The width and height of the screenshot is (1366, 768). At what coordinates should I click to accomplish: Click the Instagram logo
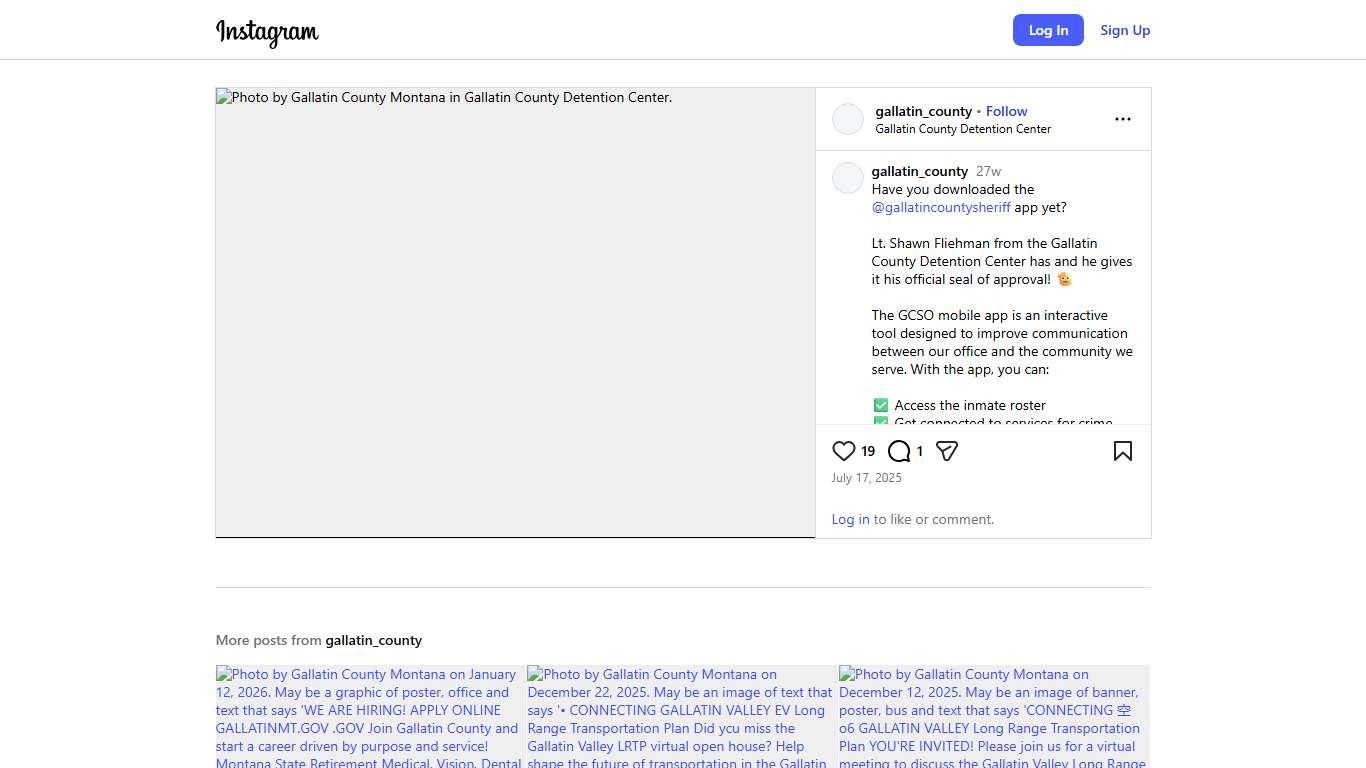[267, 32]
